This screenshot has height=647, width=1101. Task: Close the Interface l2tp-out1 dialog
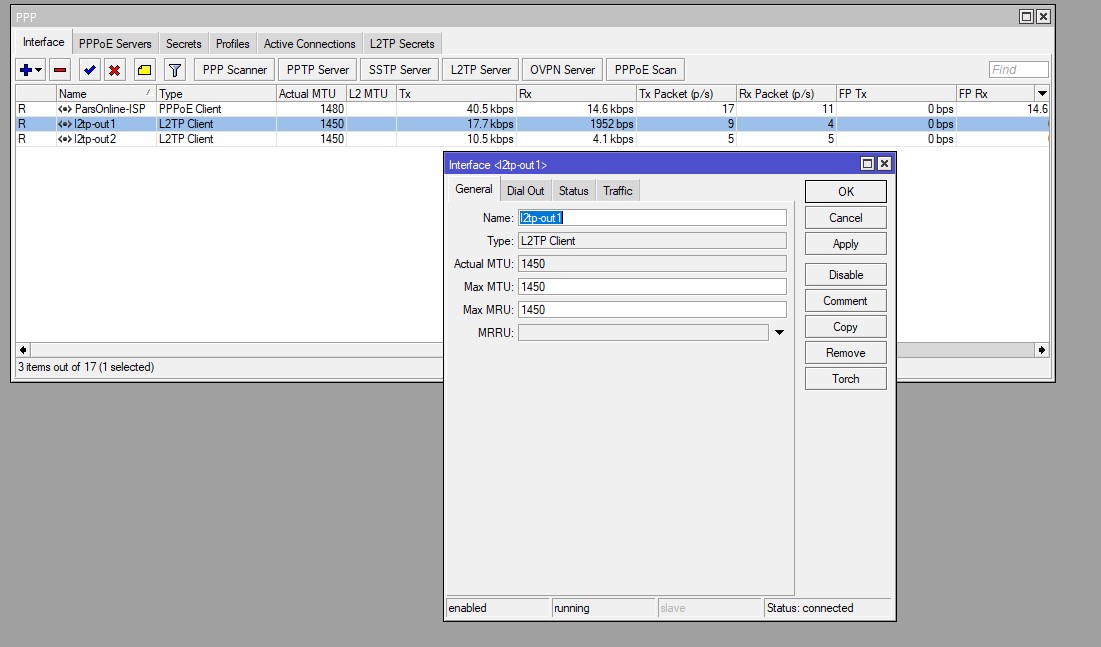[x=885, y=164]
